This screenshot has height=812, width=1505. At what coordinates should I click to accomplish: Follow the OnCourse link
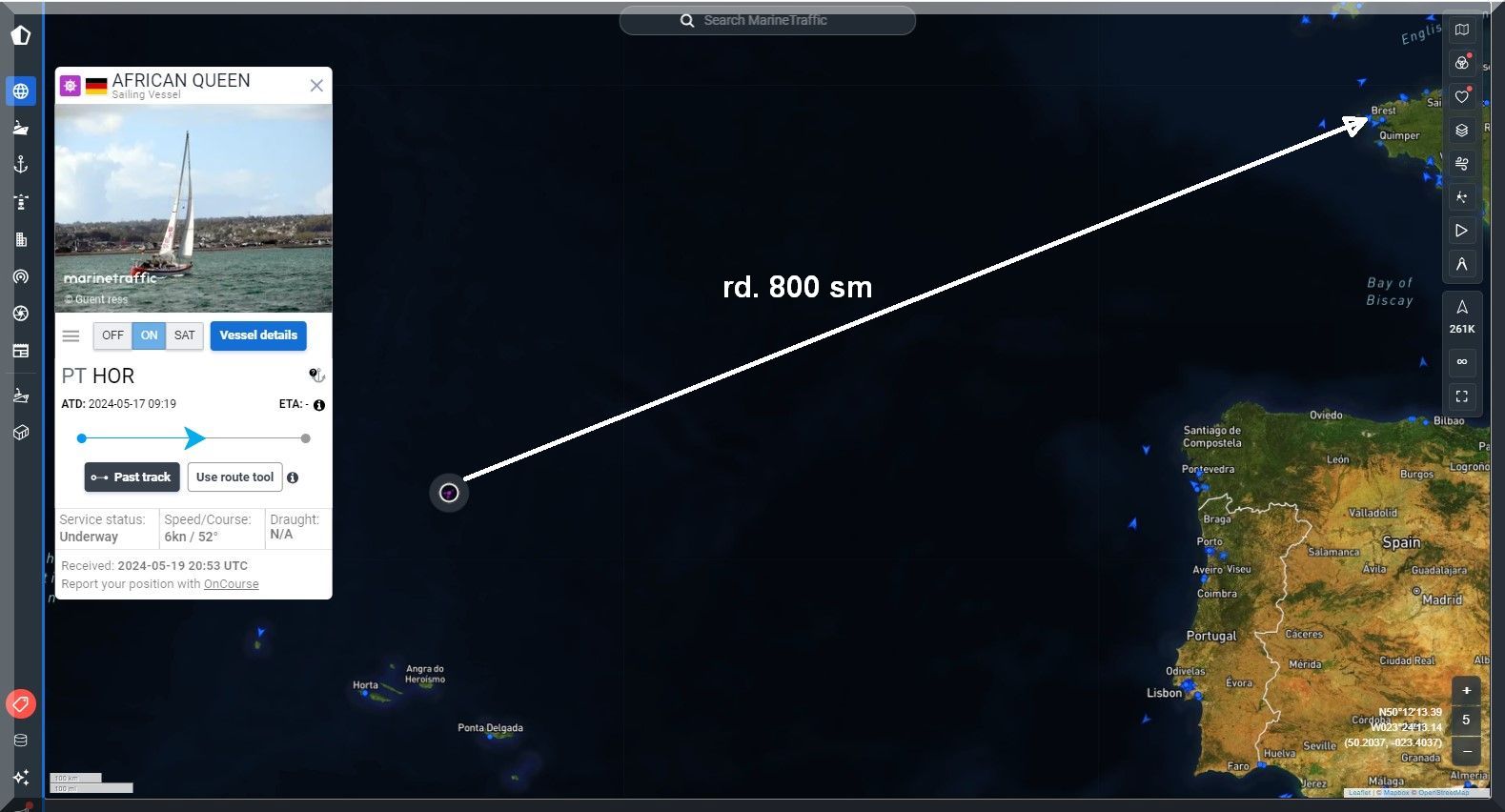[x=231, y=584]
